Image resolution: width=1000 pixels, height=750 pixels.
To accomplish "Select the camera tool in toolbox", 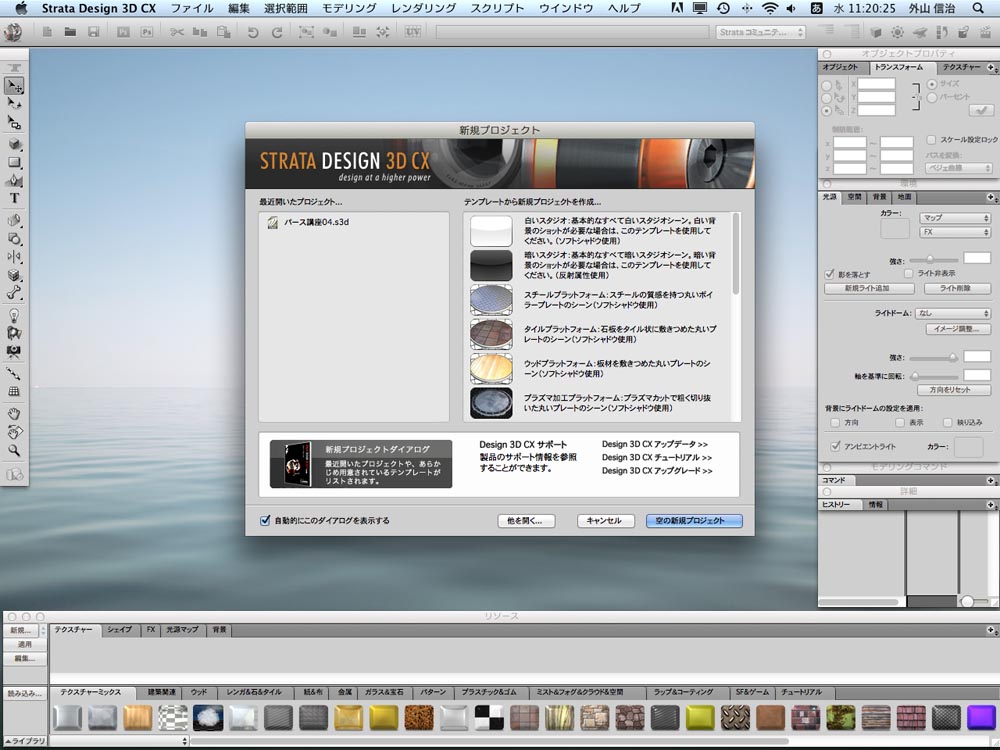I will tap(14, 351).
